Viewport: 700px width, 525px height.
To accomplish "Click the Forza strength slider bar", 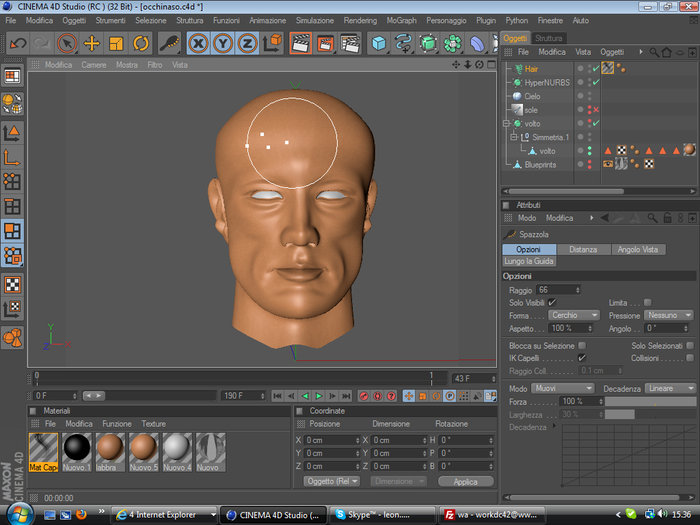I will click(x=650, y=401).
